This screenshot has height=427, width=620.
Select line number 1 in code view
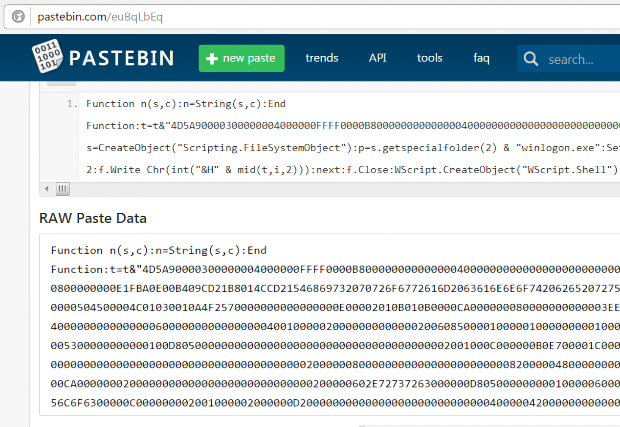click(72, 104)
